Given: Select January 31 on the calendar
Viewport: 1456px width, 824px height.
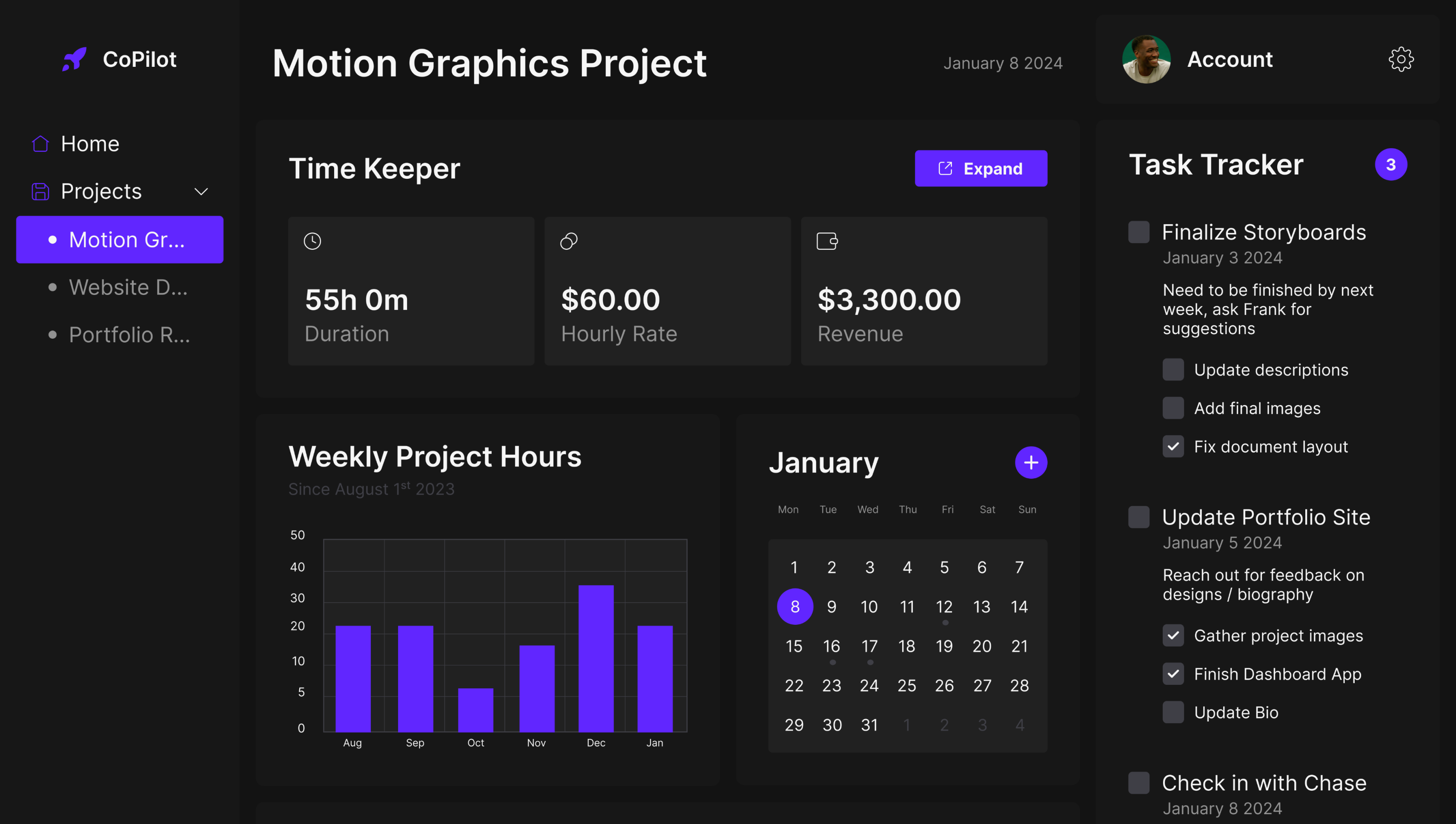Looking at the screenshot, I should [x=869, y=725].
